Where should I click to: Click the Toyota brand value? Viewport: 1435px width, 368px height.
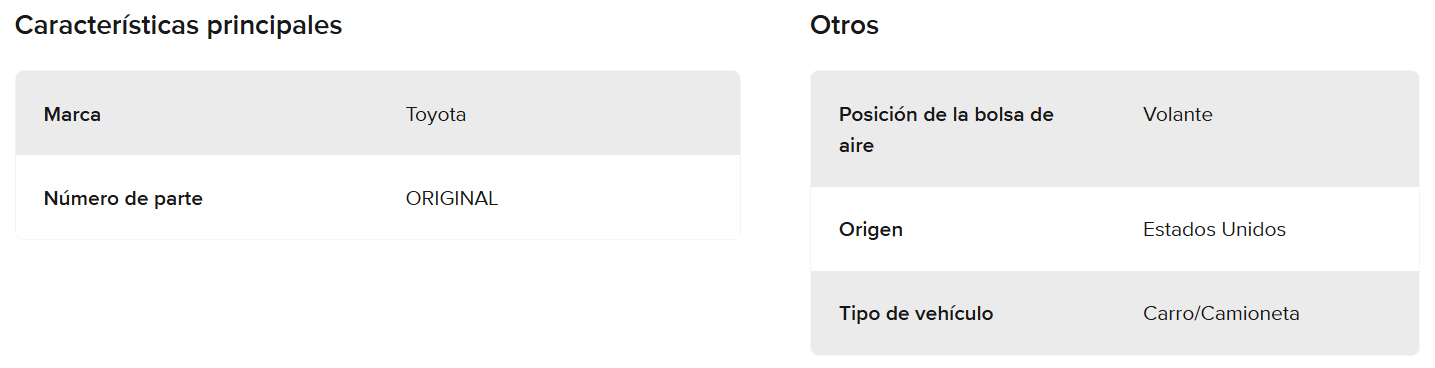(436, 115)
